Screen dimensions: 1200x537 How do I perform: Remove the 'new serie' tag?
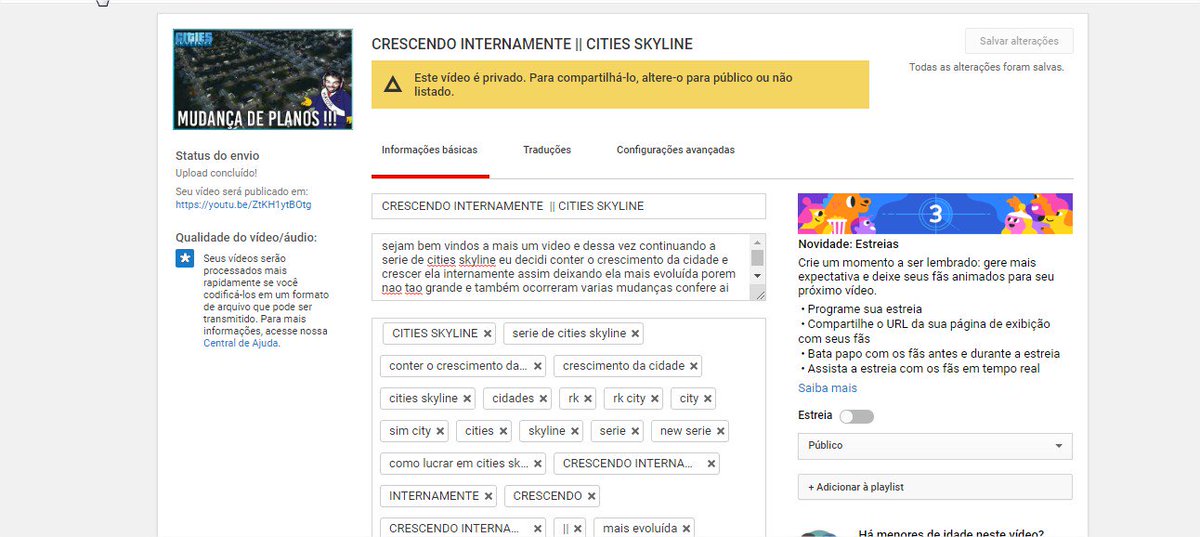720,431
